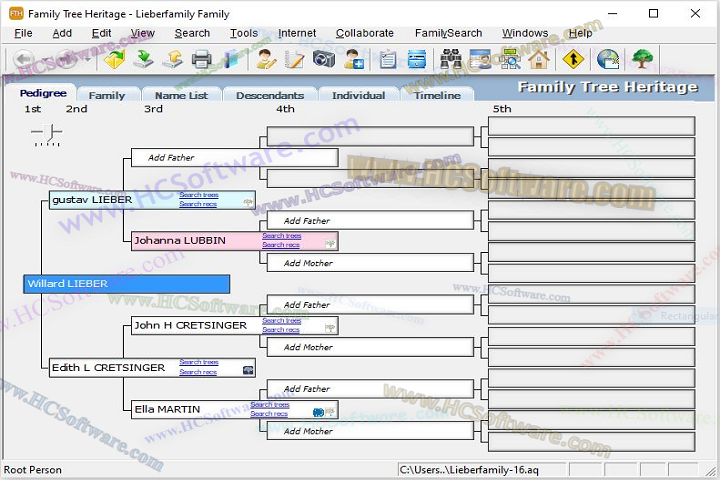This screenshot has width=720, height=480.
Task: Click the Add Person plus icon
Action: coord(354,59)
